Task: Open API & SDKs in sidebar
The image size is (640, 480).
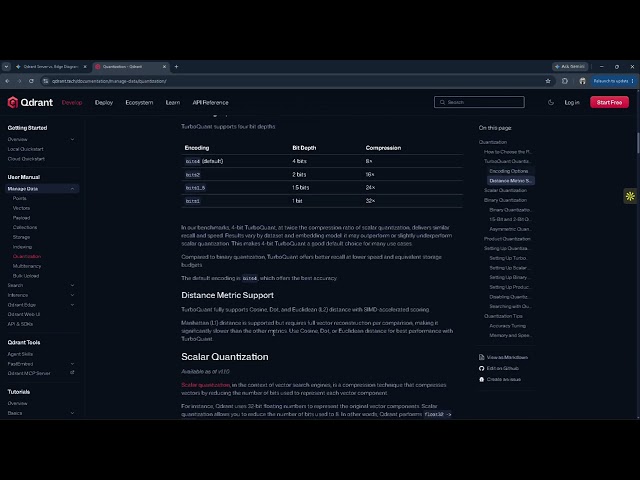Action: [20, 324]
